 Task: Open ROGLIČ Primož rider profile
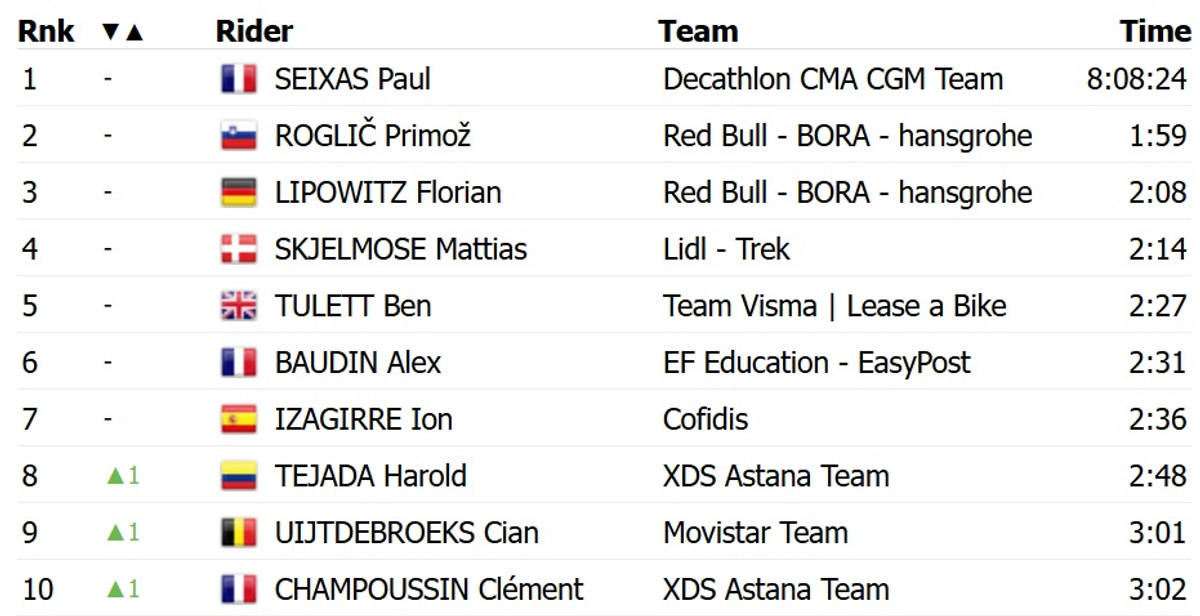[x=372, y=136]
